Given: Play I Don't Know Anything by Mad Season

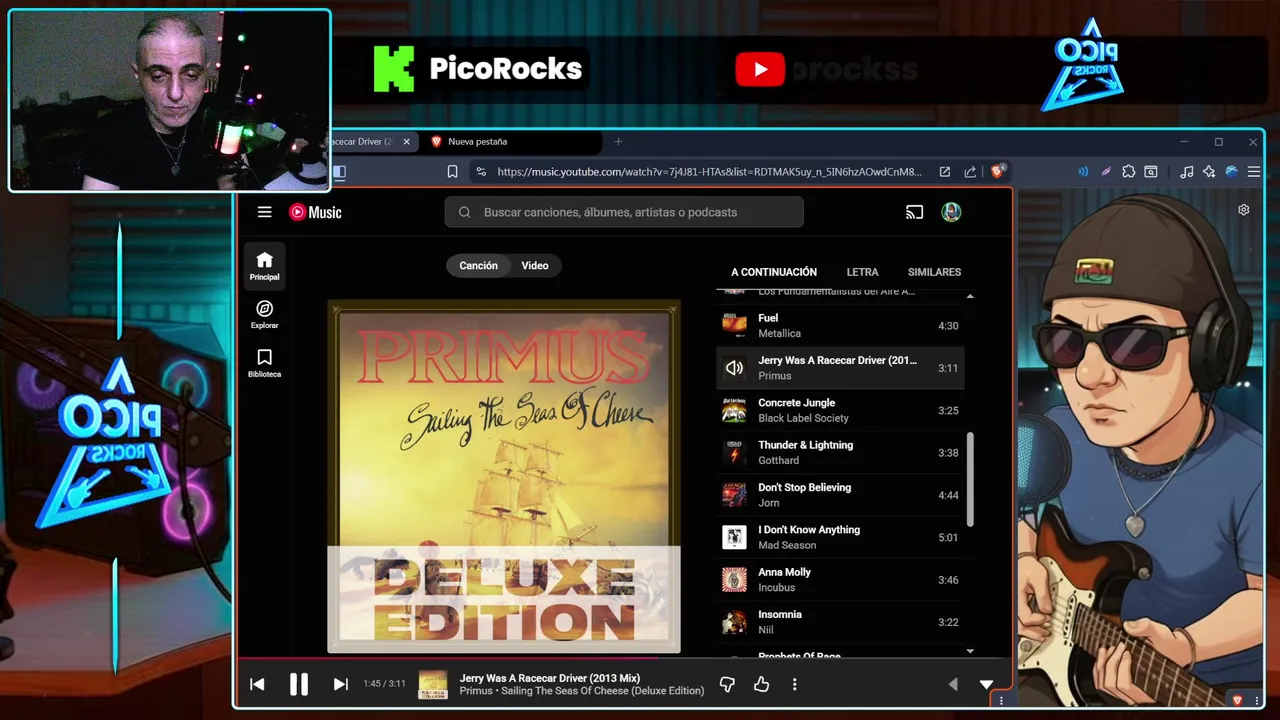Looking at the screenshot, I should point(840,537).
